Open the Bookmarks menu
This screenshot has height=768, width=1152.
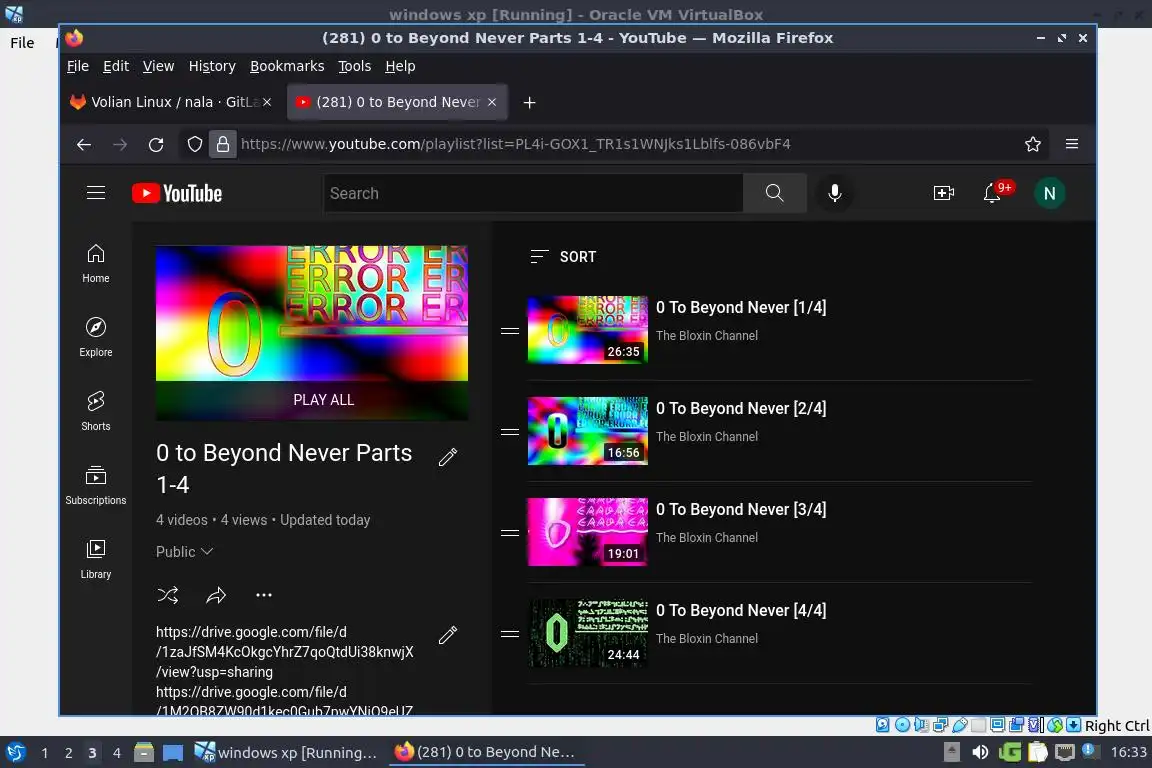287,66
